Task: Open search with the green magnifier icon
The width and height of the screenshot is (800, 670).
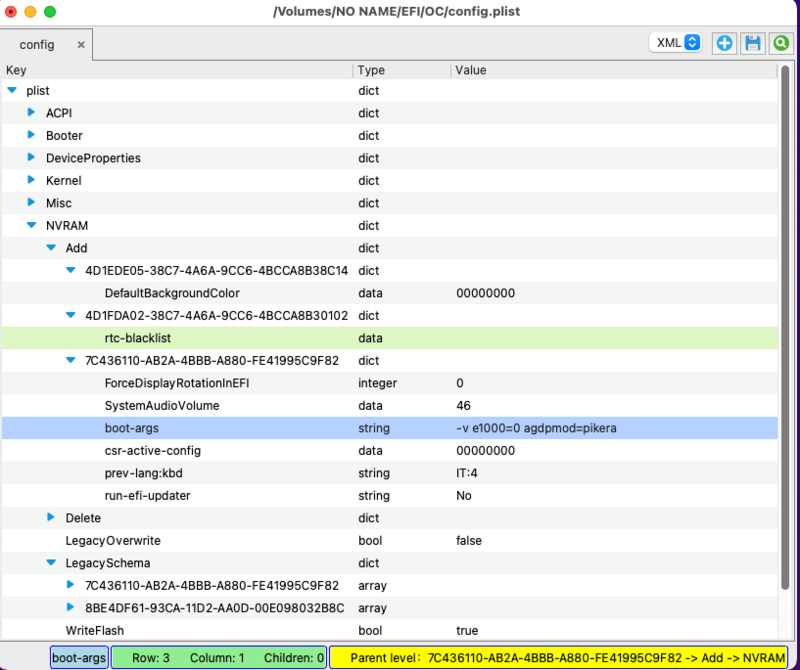Action: click(x=779, y=43)
